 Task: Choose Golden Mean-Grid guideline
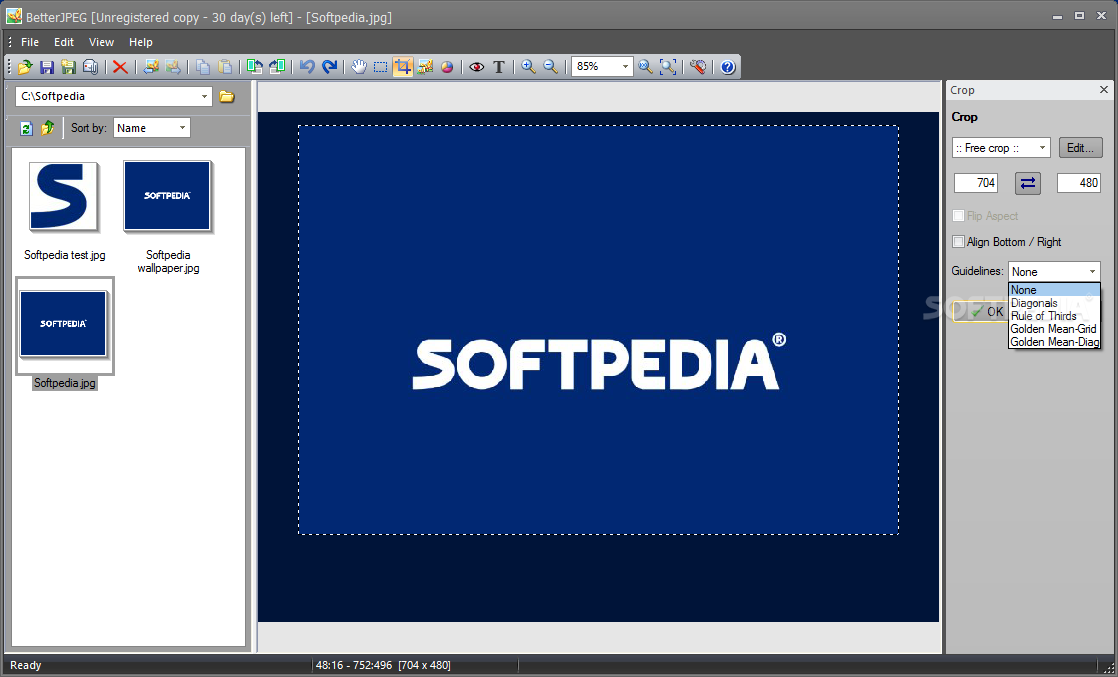pyautogui.click(x=1055, y=329)
